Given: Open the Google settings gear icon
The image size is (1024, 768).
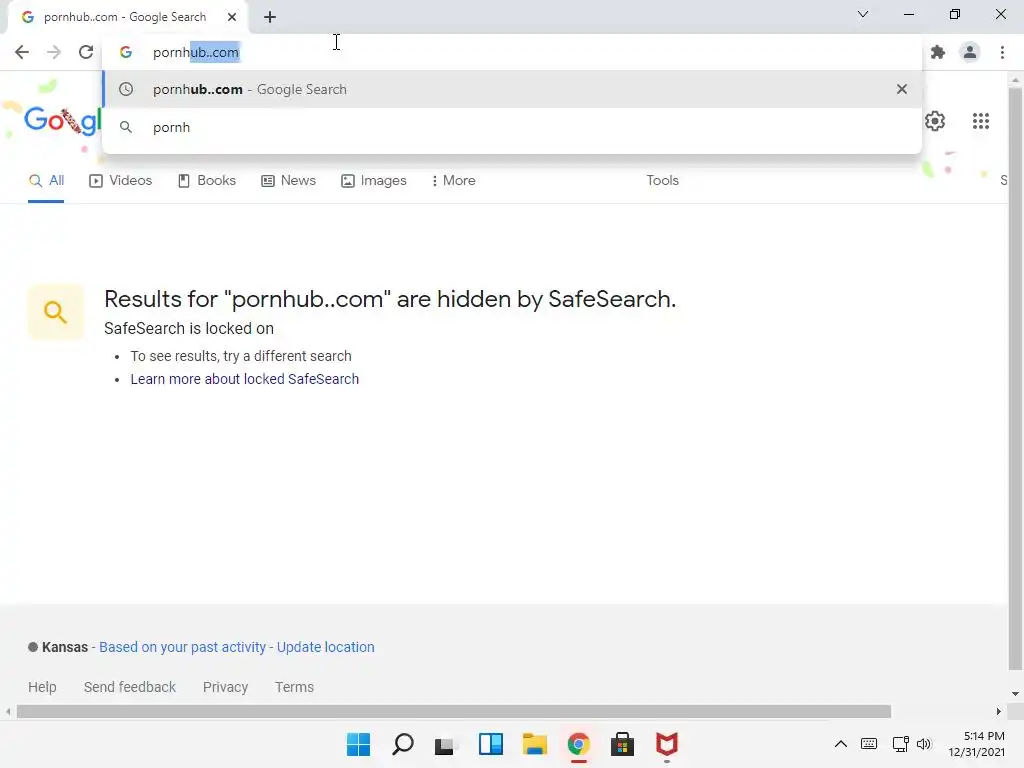Looking at the screenshot, I should tap(935, 121).
